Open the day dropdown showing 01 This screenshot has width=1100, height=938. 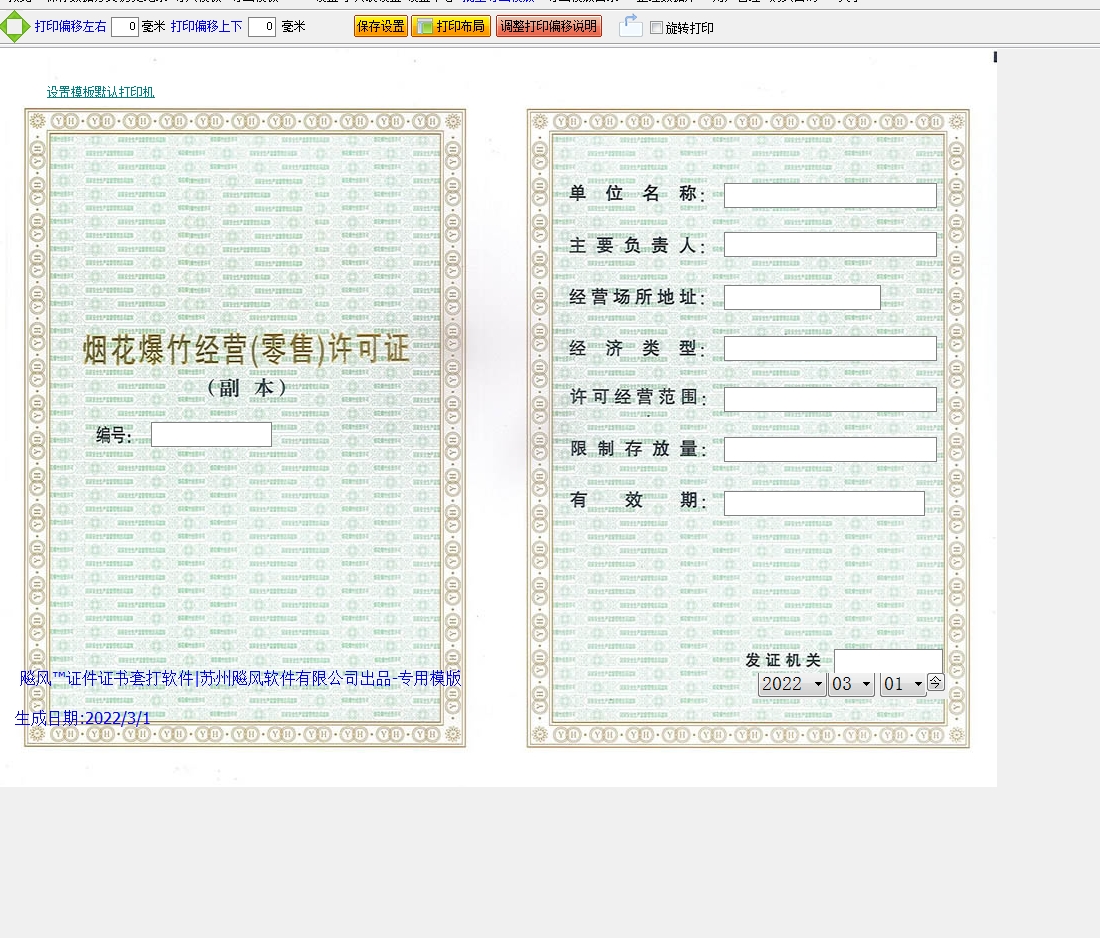[x=903, y=684]
